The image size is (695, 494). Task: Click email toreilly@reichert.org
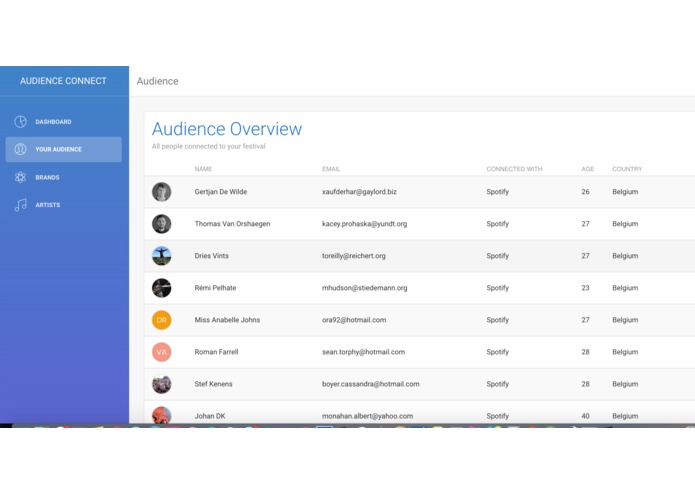tap(354, 256)
